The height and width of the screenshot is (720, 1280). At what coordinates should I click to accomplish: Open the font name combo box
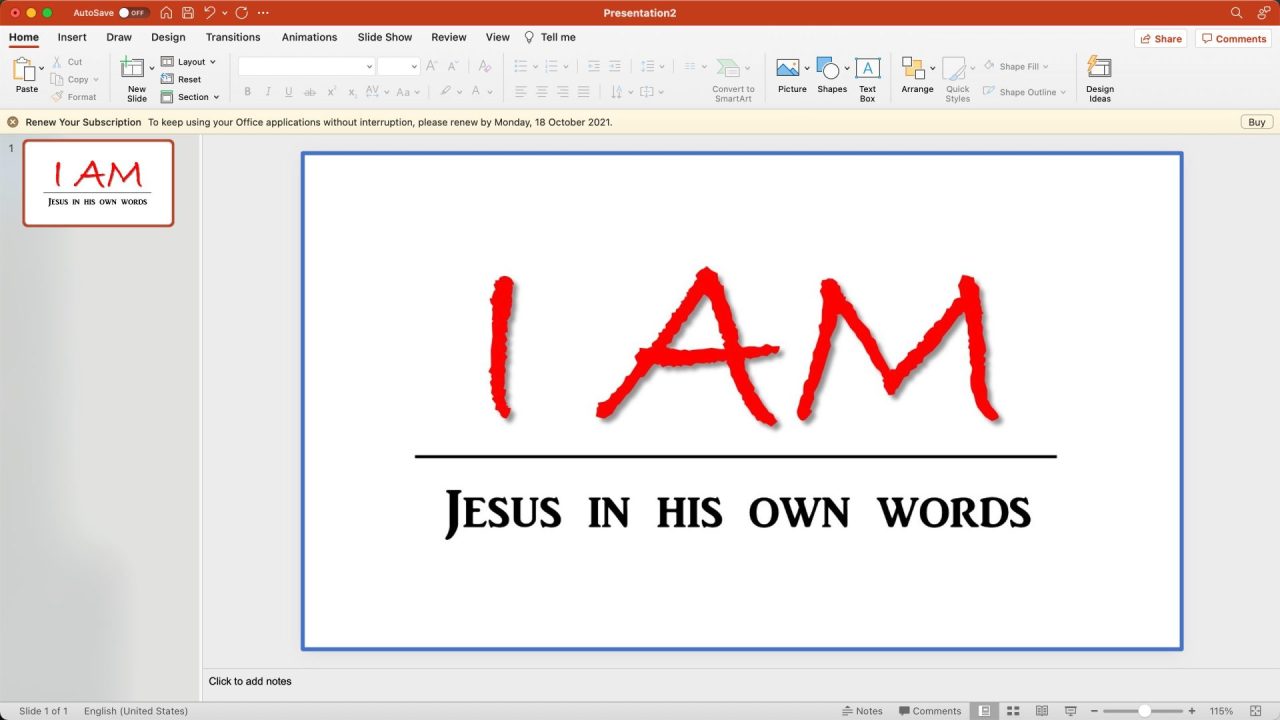[x=306, y=66]
